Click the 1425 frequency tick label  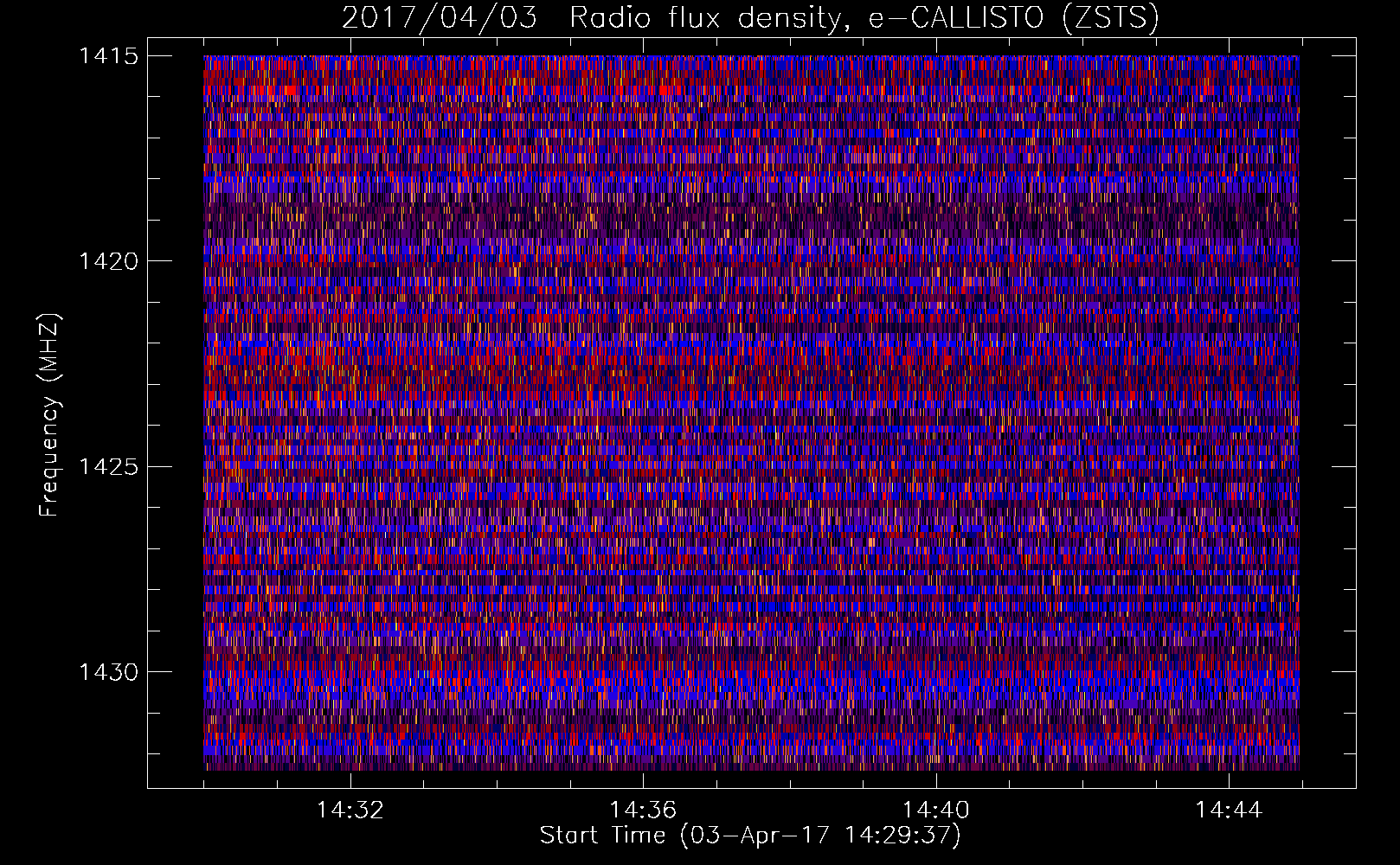pyautogui.click(x=109, y=467)
